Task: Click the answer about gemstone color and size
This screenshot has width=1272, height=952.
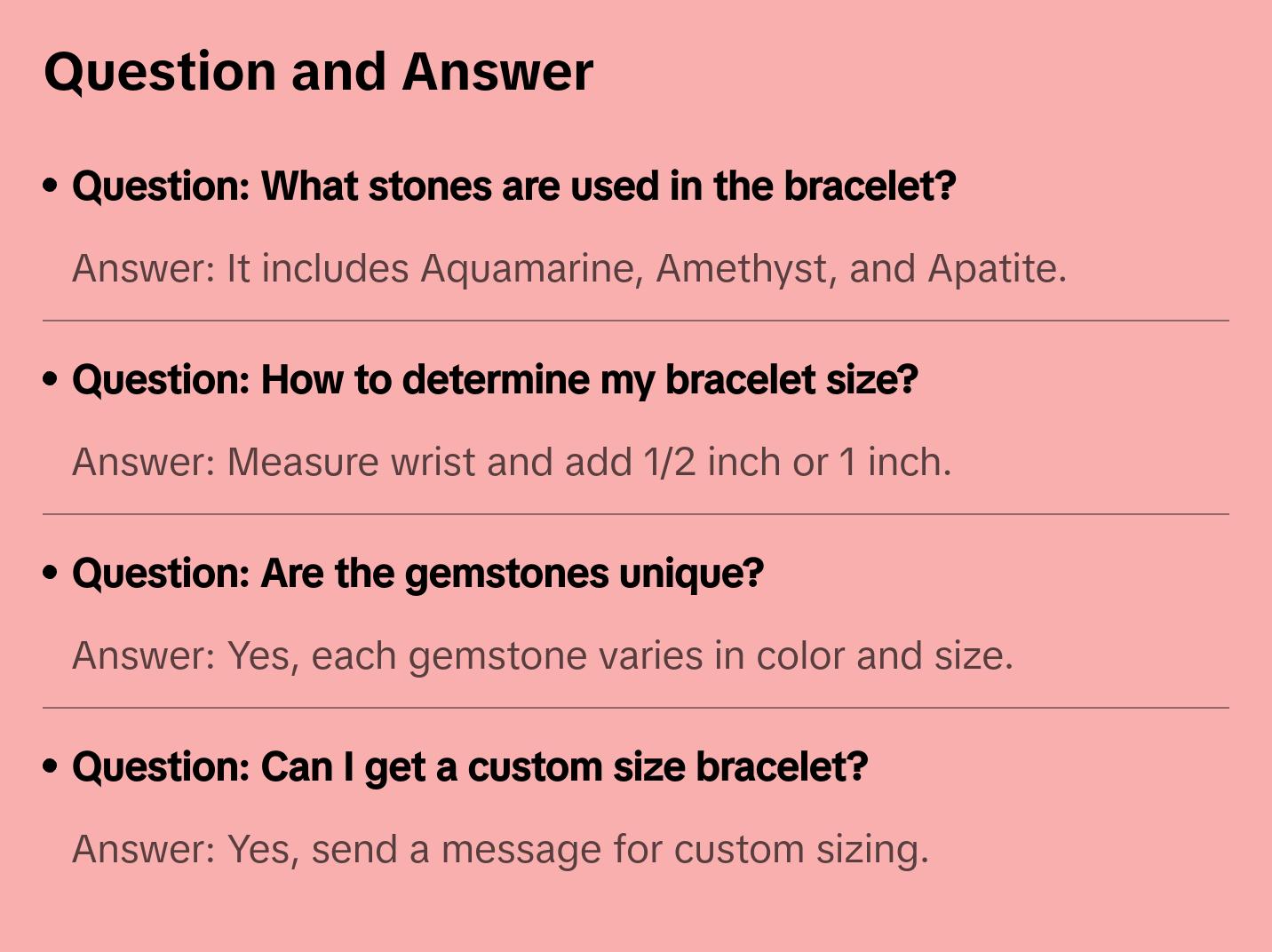Action: (542, 655)
